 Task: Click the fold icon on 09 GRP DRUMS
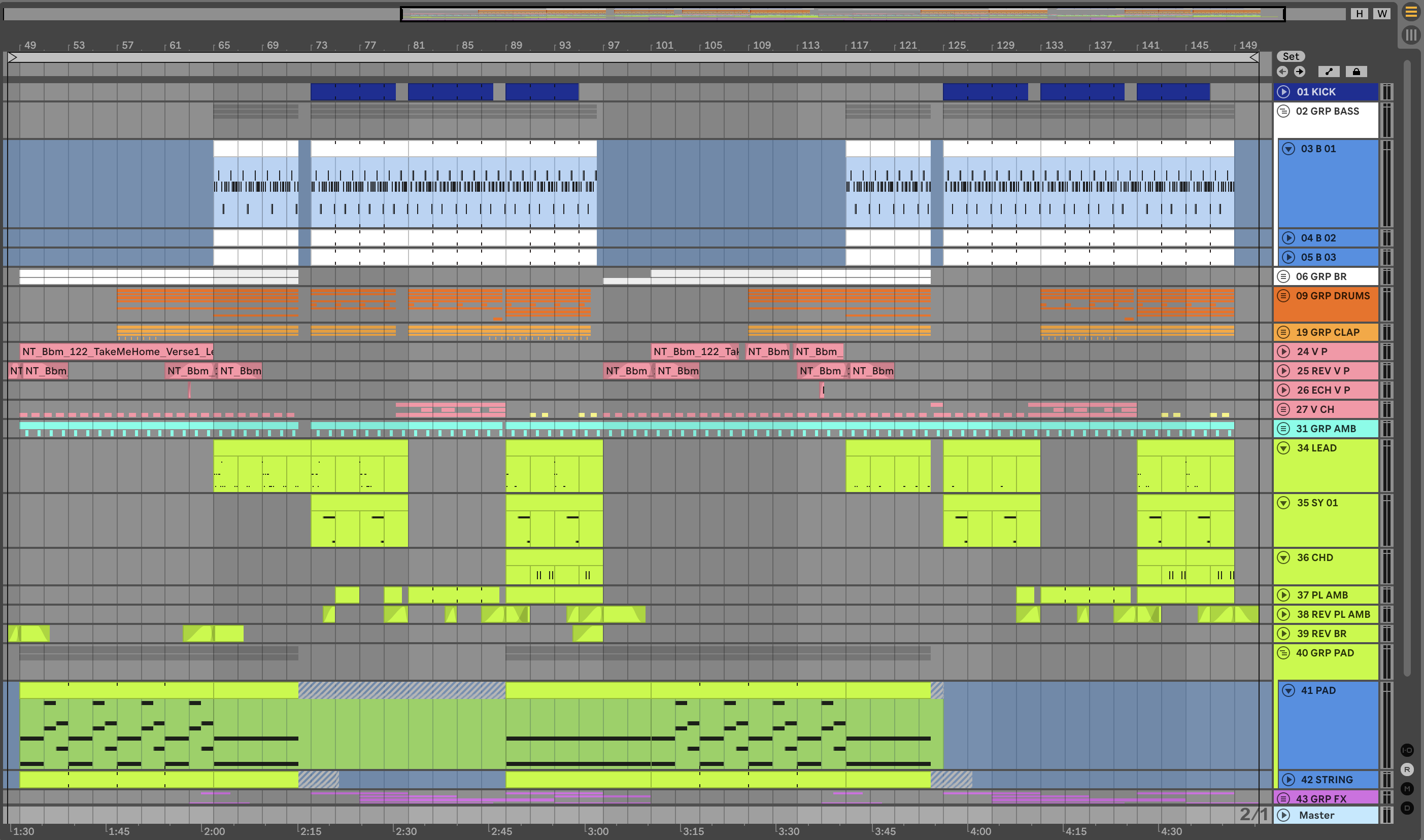1283,296
